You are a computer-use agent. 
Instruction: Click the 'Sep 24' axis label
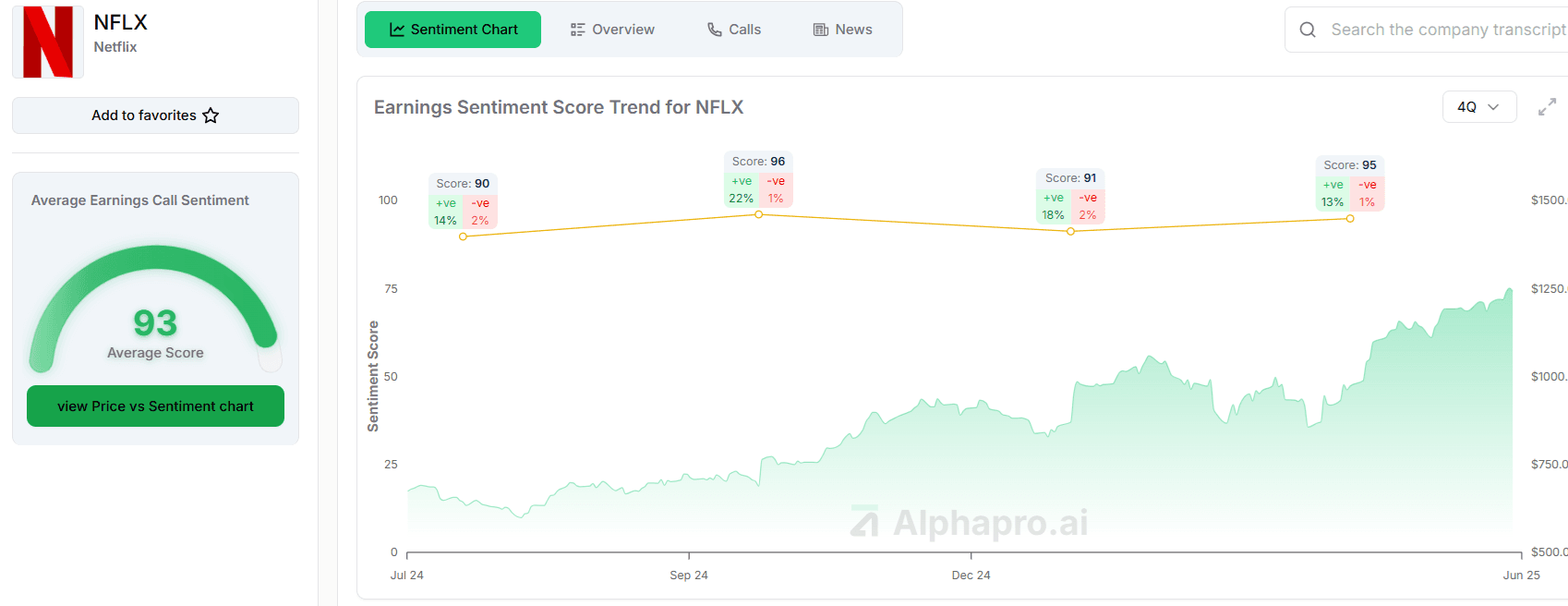point(689,575)
